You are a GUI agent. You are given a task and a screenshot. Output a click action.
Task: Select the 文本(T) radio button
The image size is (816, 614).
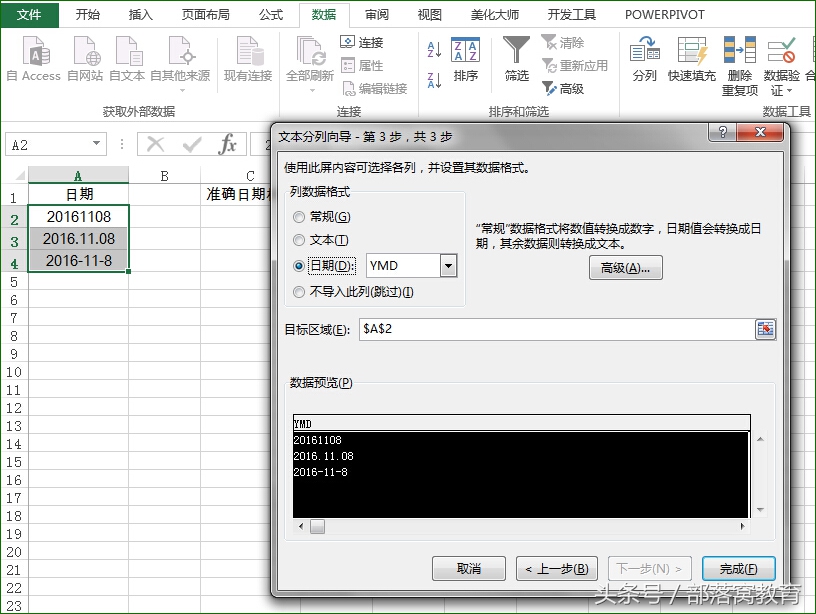click(x=299, y=240)
